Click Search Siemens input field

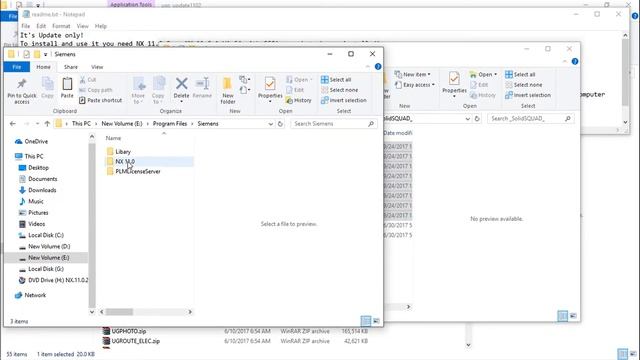click(333, 124)
